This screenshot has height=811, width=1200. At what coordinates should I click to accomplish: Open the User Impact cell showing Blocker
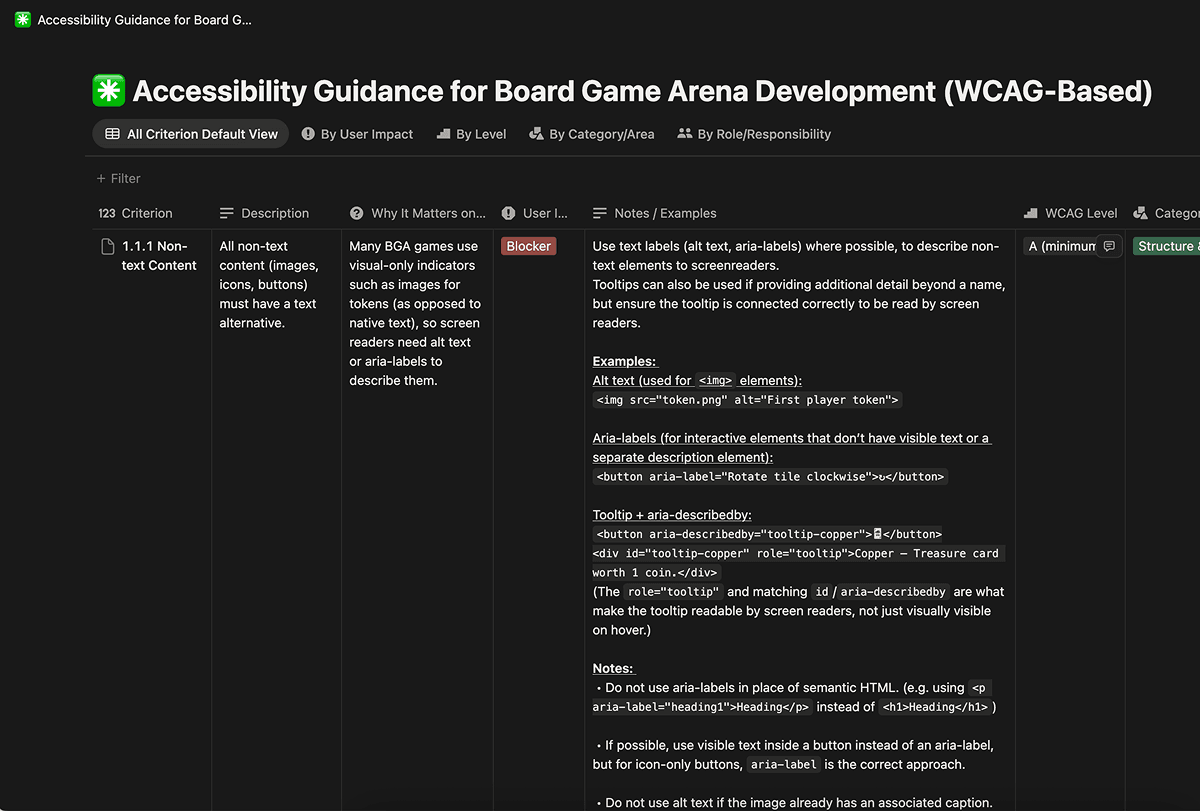coord(527,245)
